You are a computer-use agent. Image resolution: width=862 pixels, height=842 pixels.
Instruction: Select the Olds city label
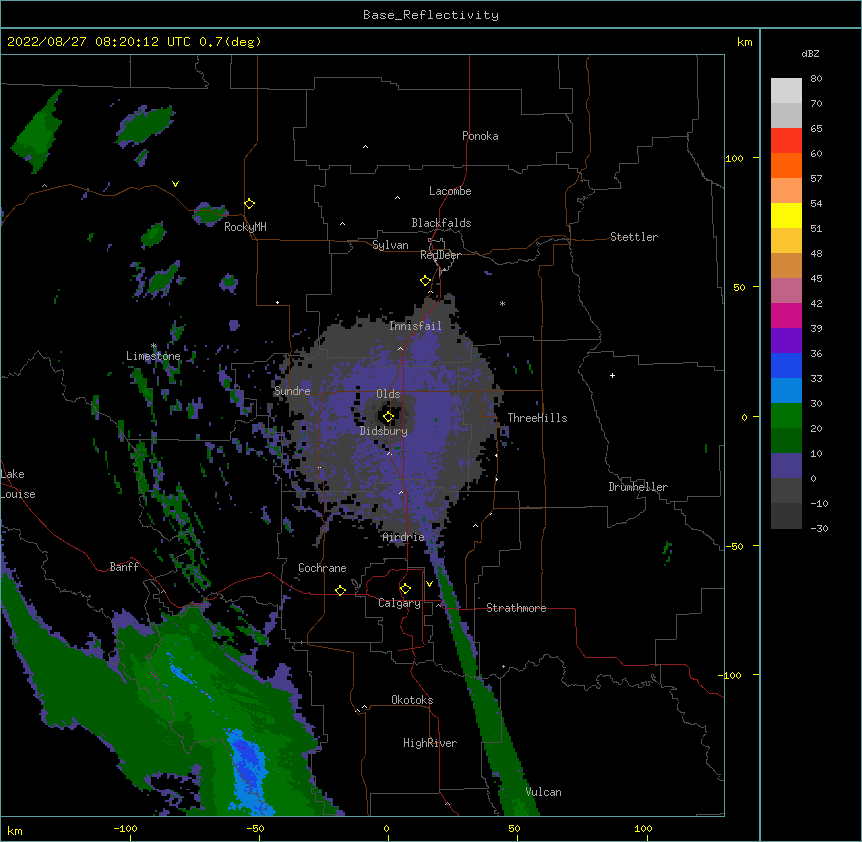388,394
